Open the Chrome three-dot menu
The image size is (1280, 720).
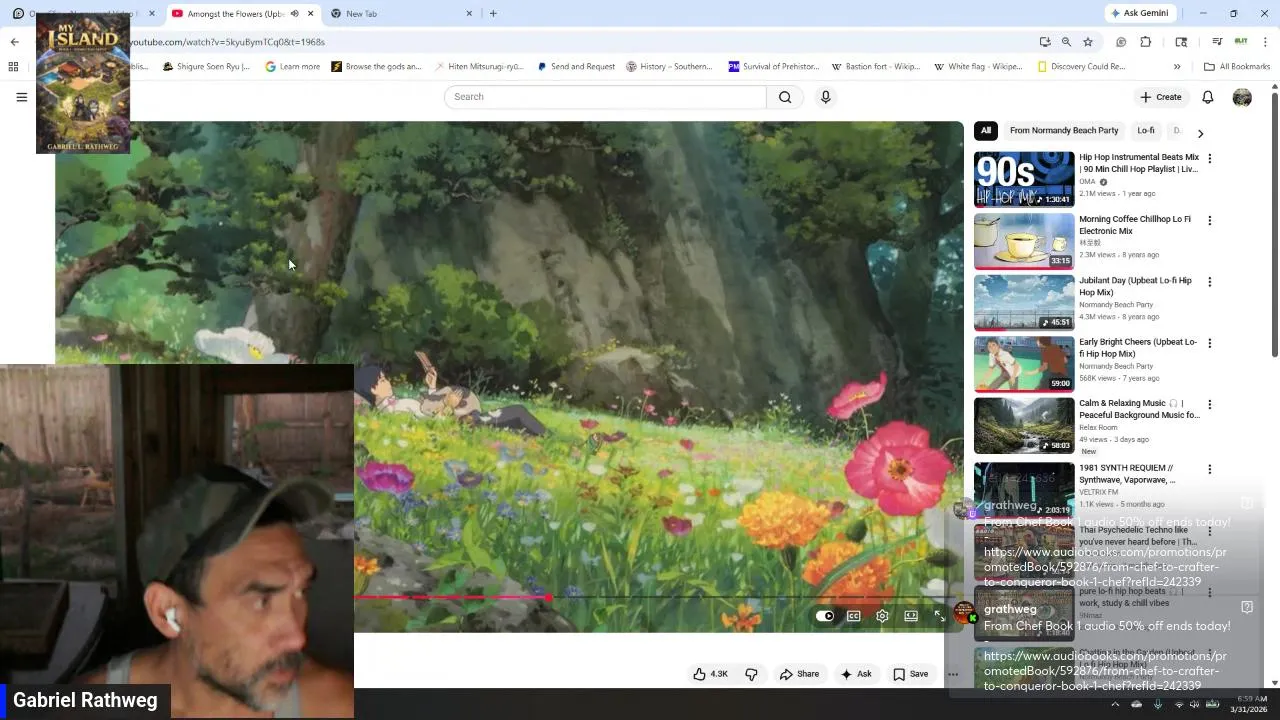1266,42
